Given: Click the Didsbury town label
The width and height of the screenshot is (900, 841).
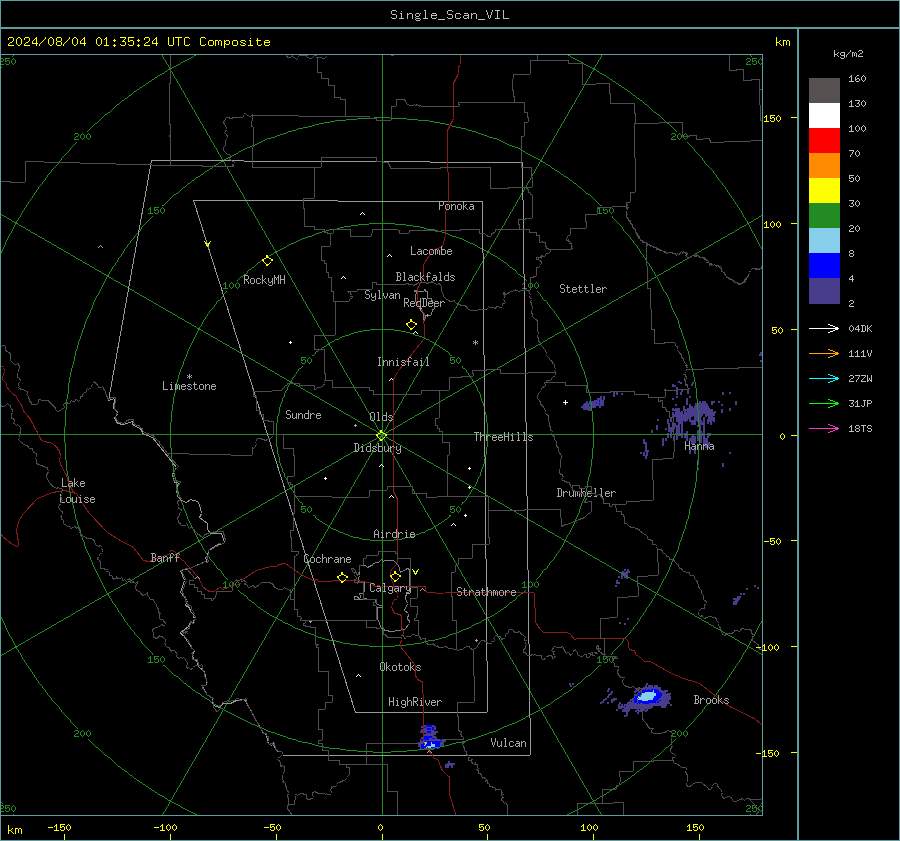Looking at the screenshot, I should click(377, 448).
